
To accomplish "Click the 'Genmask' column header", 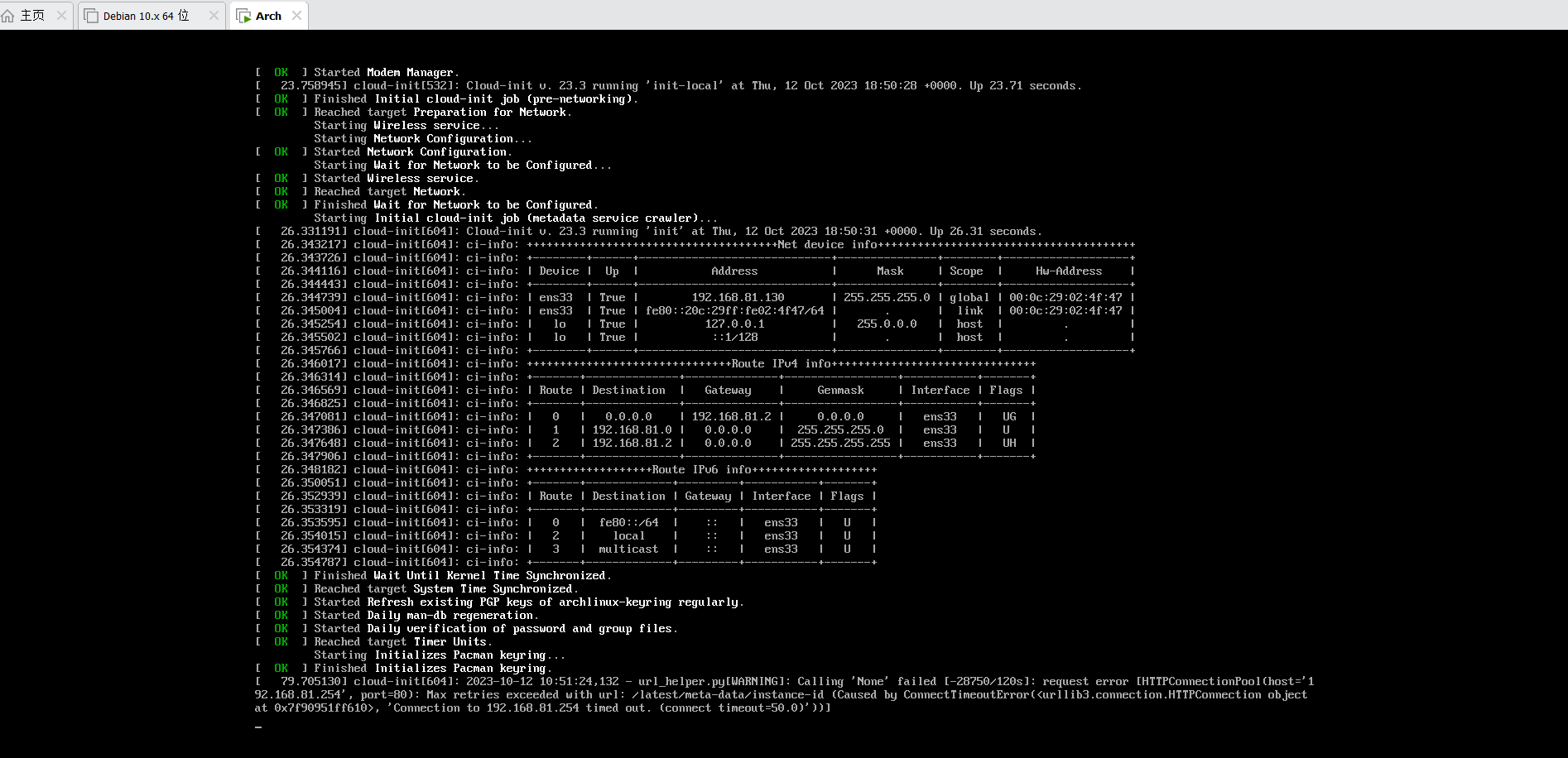I will (840, 391).
